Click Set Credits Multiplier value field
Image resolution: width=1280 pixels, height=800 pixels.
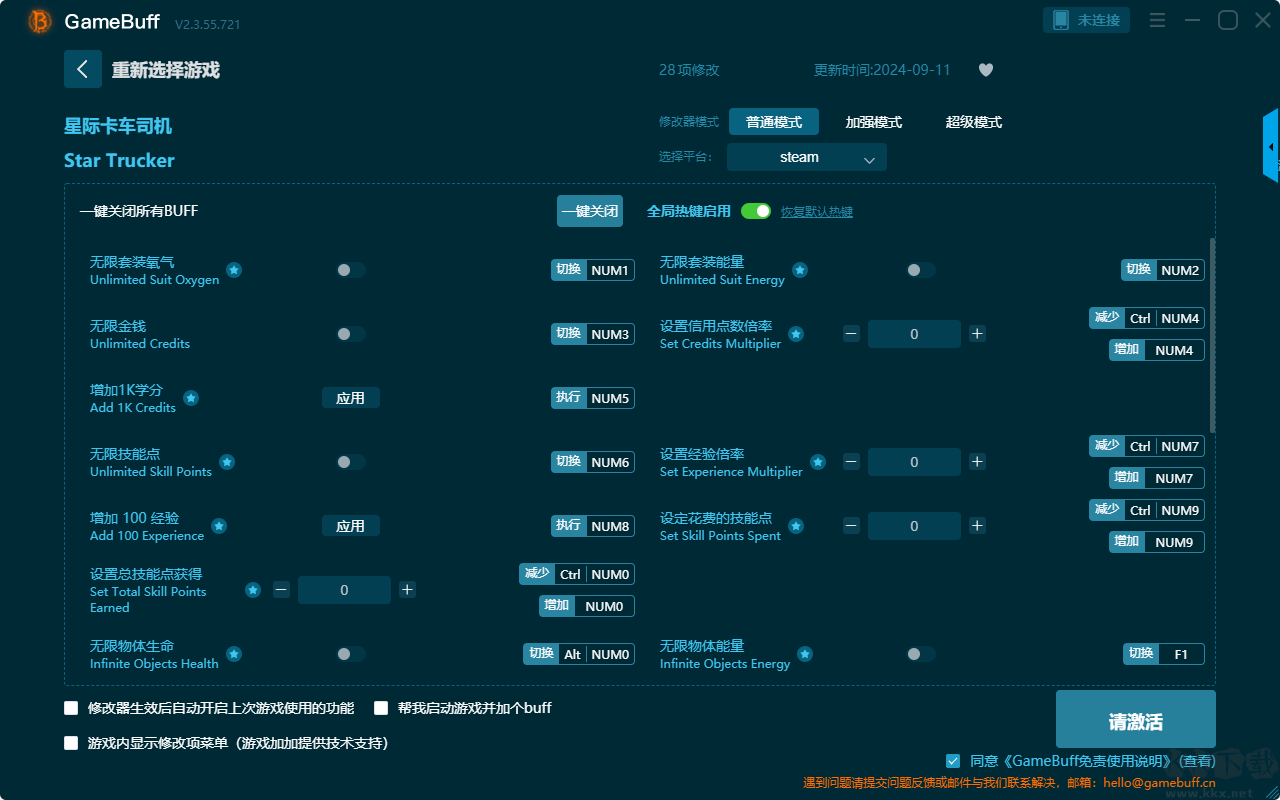914,334
